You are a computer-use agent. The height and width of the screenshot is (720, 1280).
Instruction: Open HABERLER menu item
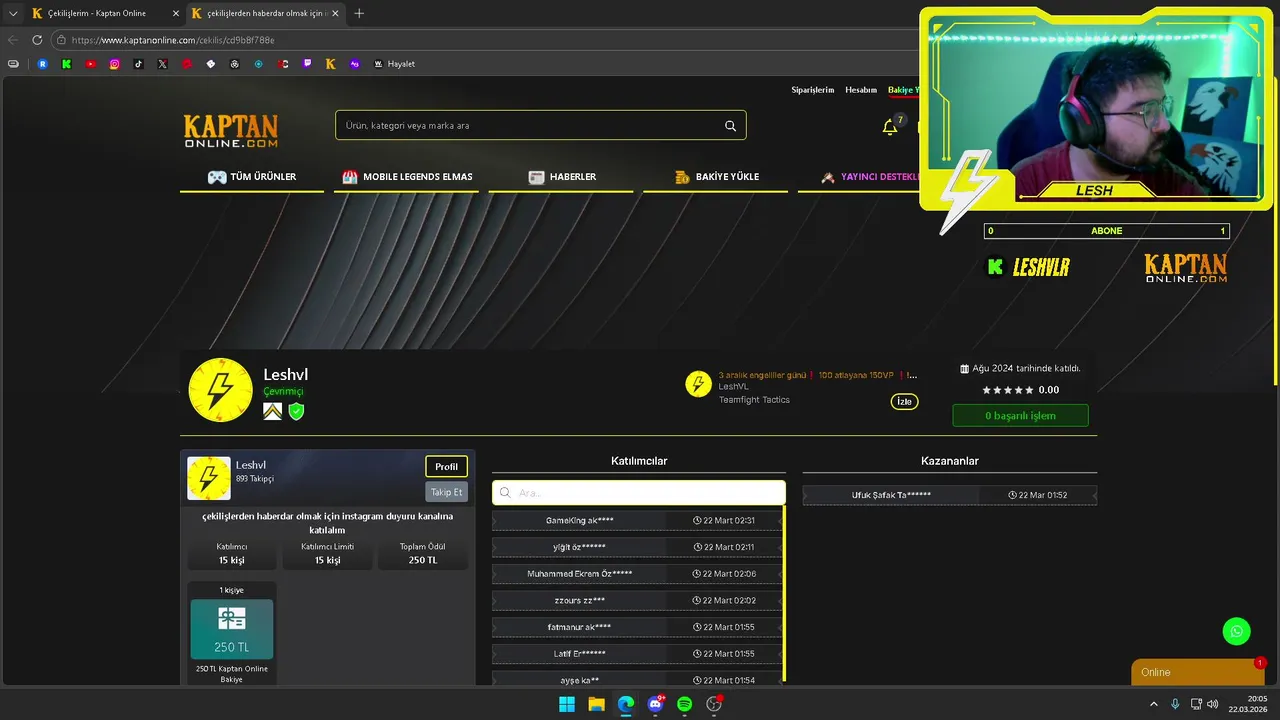[561, 177]
